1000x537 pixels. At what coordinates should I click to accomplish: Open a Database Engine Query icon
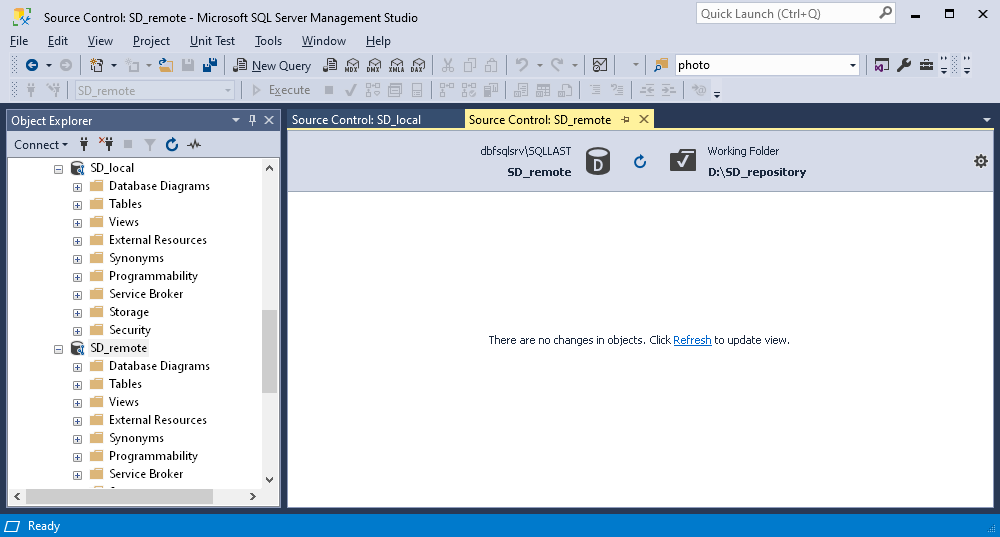pyautogui.click(x=330, y=65)
